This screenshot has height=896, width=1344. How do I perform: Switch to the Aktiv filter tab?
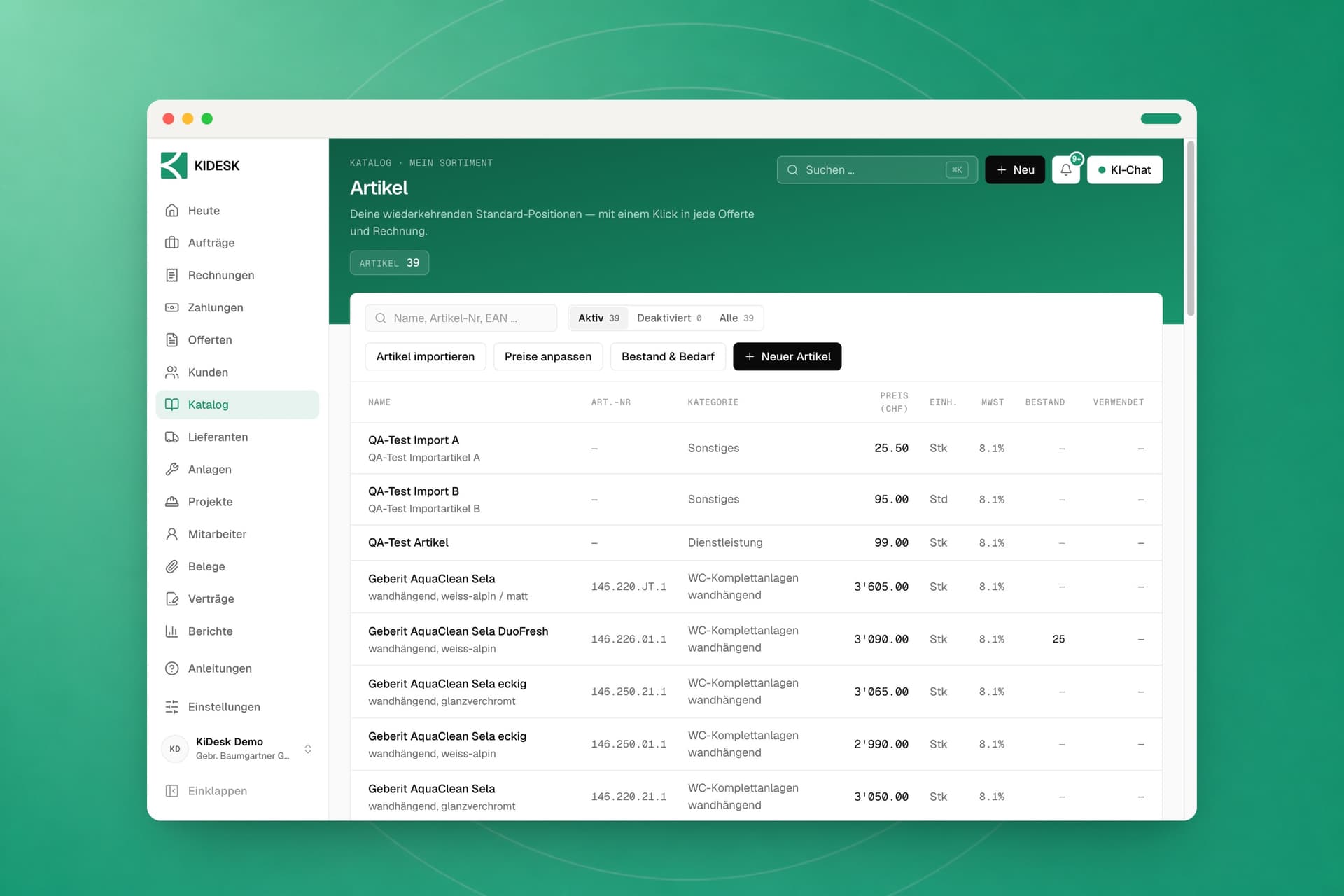coord(598,318)
